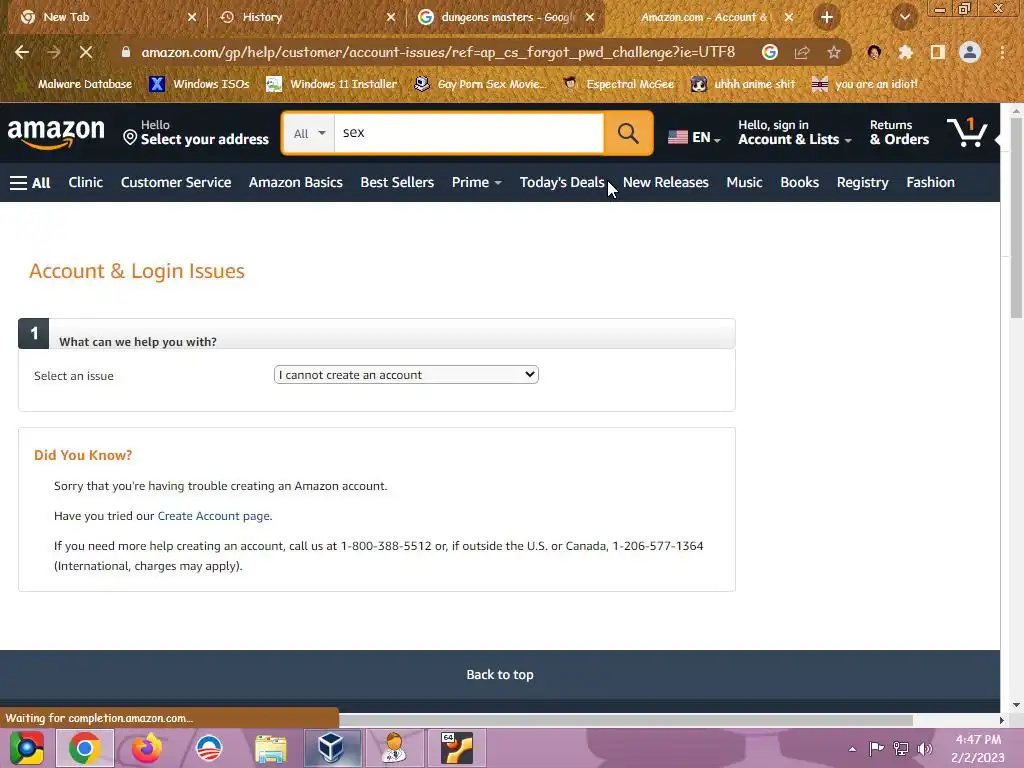This screenshot has height=768, width=1024.
Task: Click the orange search magnifier button
Action: (628, 133)
